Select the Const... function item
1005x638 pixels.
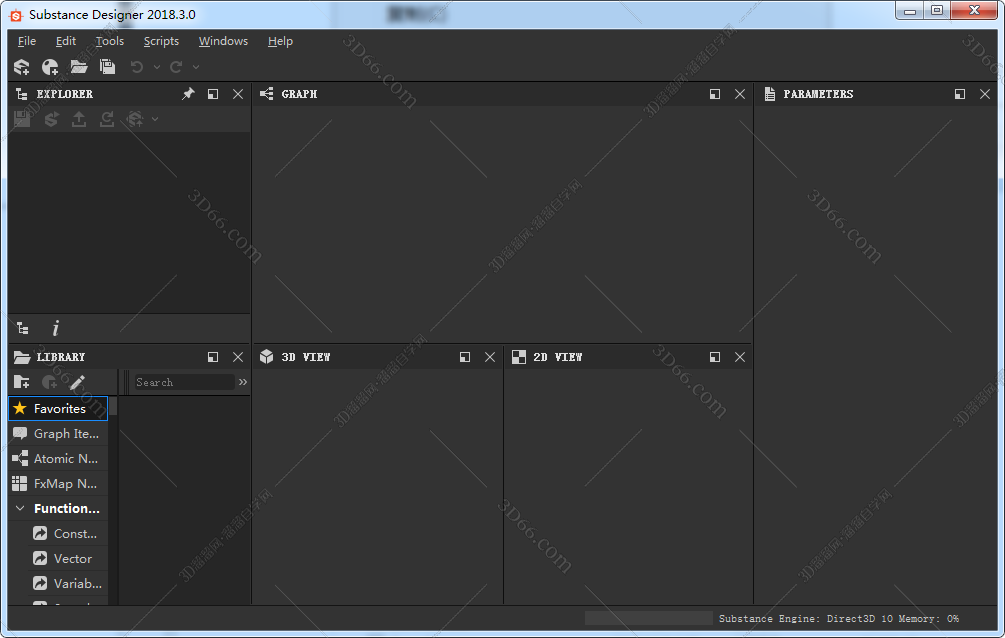click(x=69, y=533)
